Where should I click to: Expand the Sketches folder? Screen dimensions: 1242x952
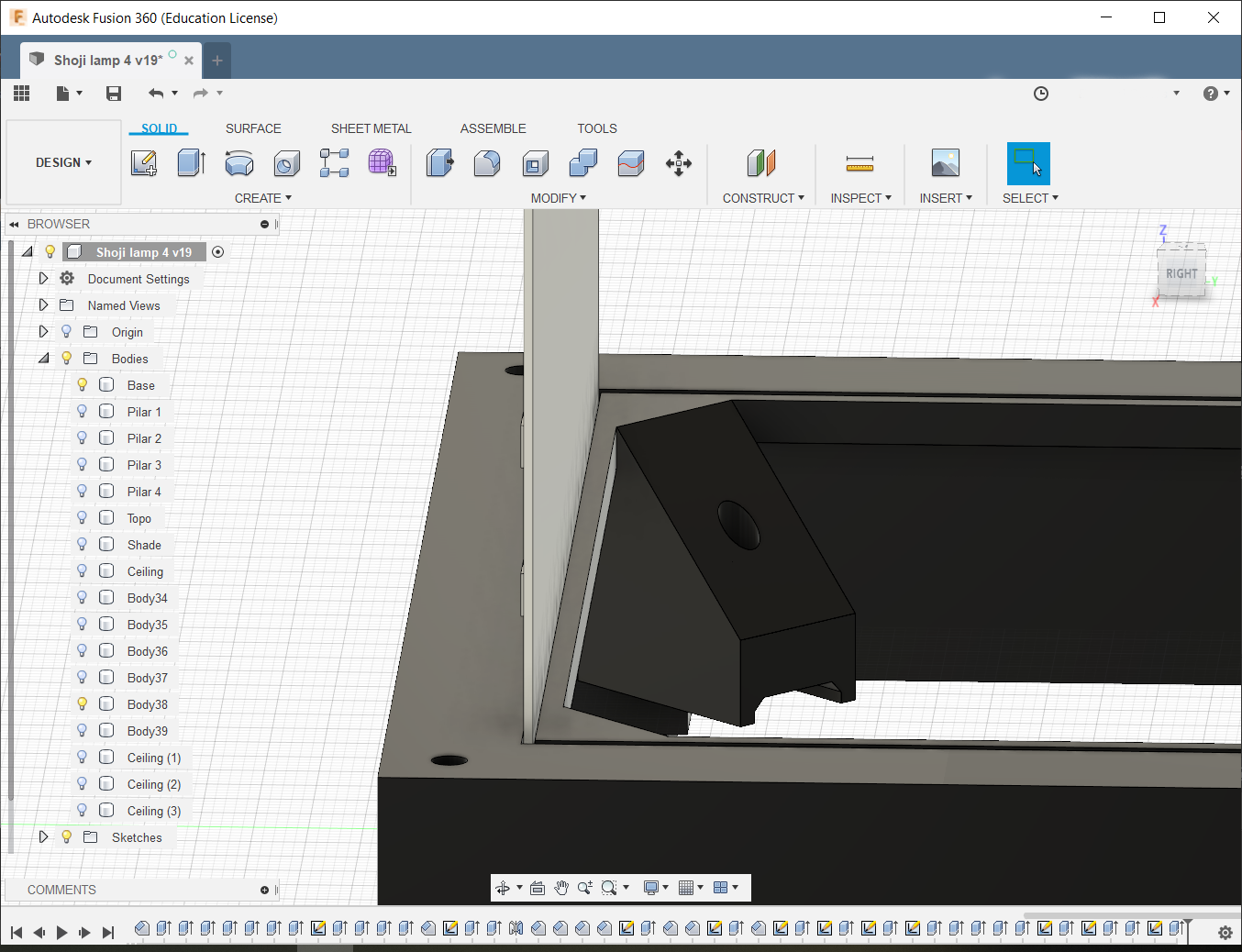[43, 837]
